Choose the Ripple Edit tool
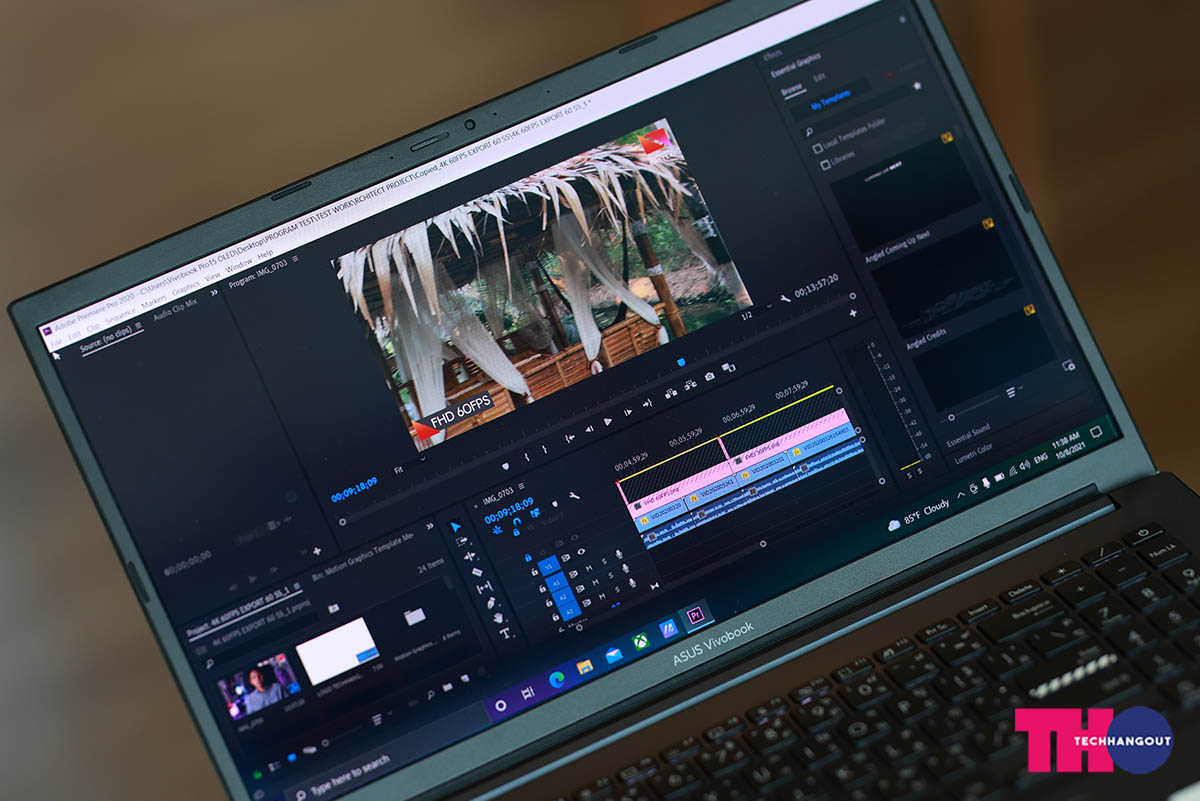1200x801 pixels. point(469,558)
